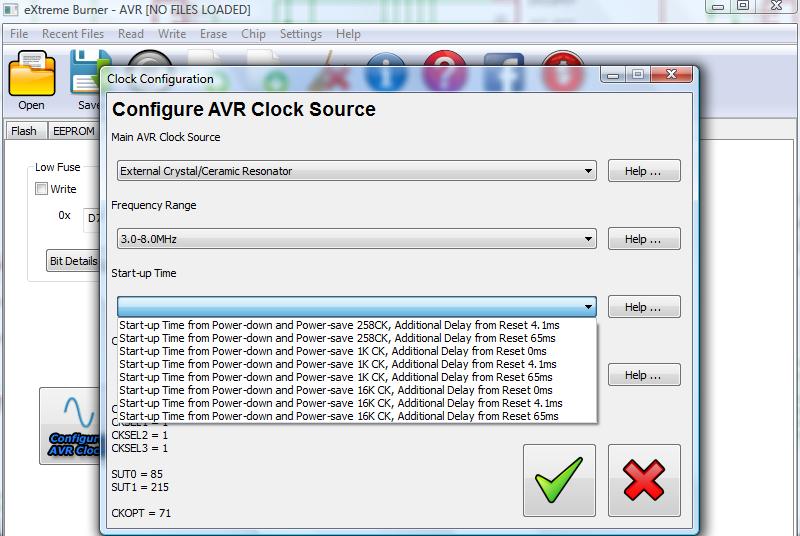Close the Clock Configuration dialog
This screenshot has width=800, height=536.
tap(671, 75)
